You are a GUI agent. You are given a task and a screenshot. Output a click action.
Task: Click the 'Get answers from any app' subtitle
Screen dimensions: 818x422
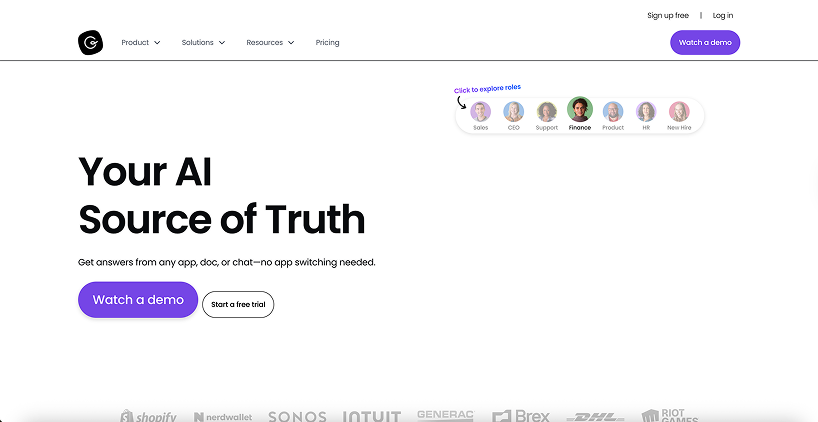226,262
